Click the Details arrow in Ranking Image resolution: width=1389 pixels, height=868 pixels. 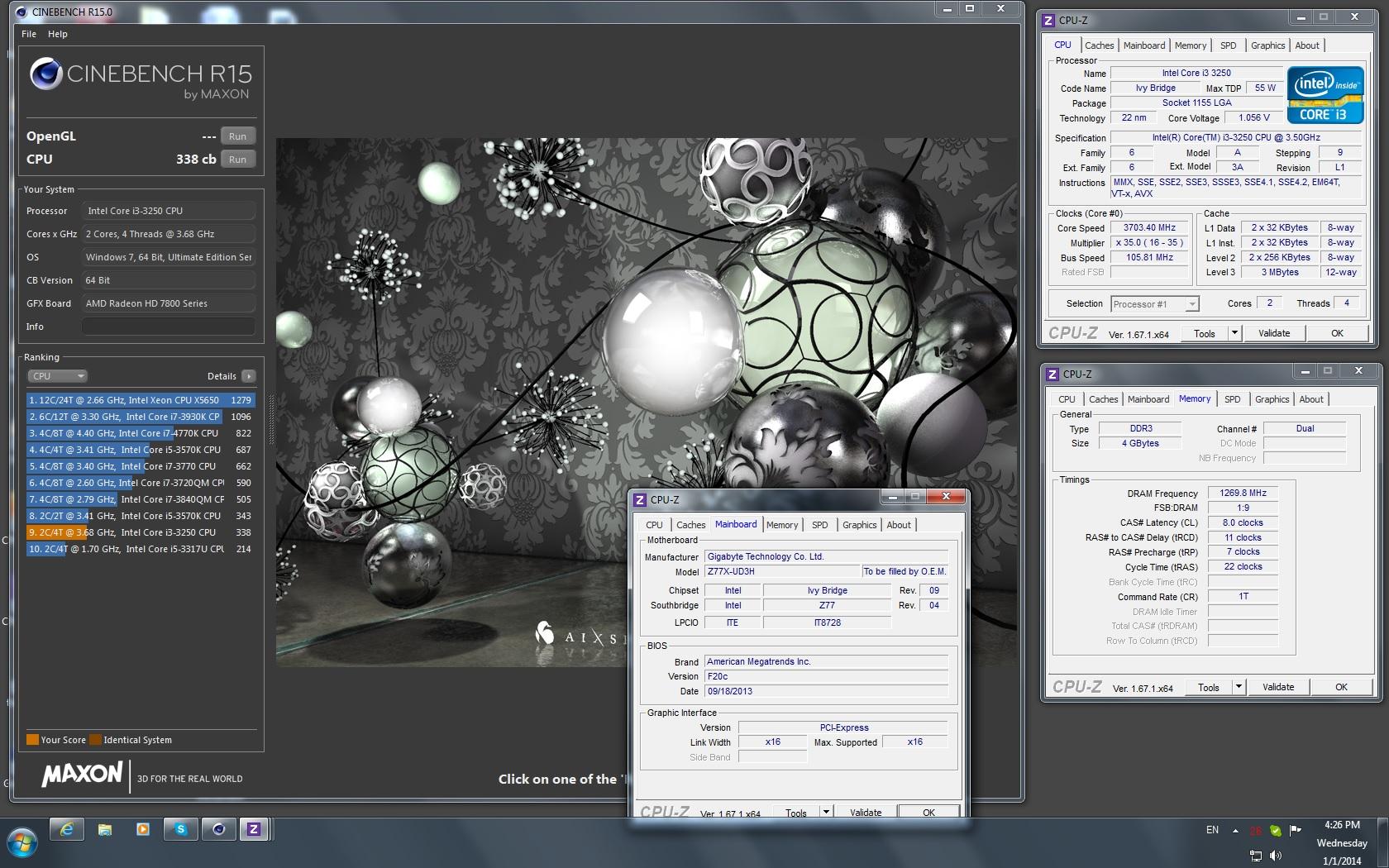click(248, 376)
